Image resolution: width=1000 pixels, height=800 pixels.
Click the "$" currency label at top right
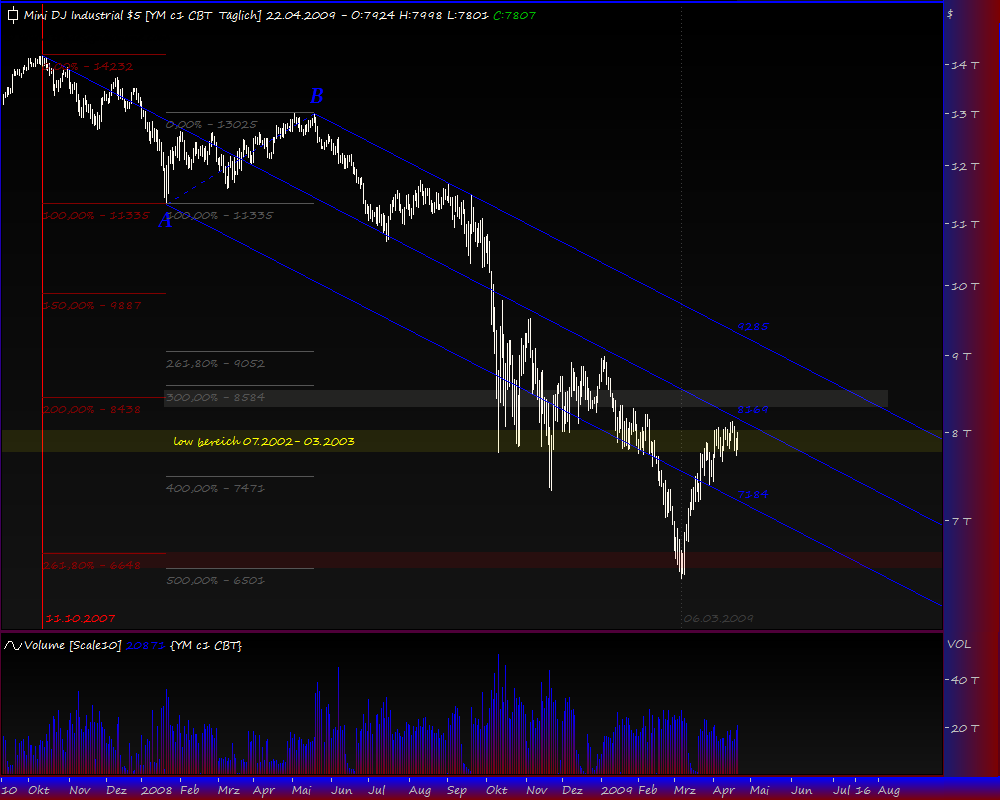[950, 14]
